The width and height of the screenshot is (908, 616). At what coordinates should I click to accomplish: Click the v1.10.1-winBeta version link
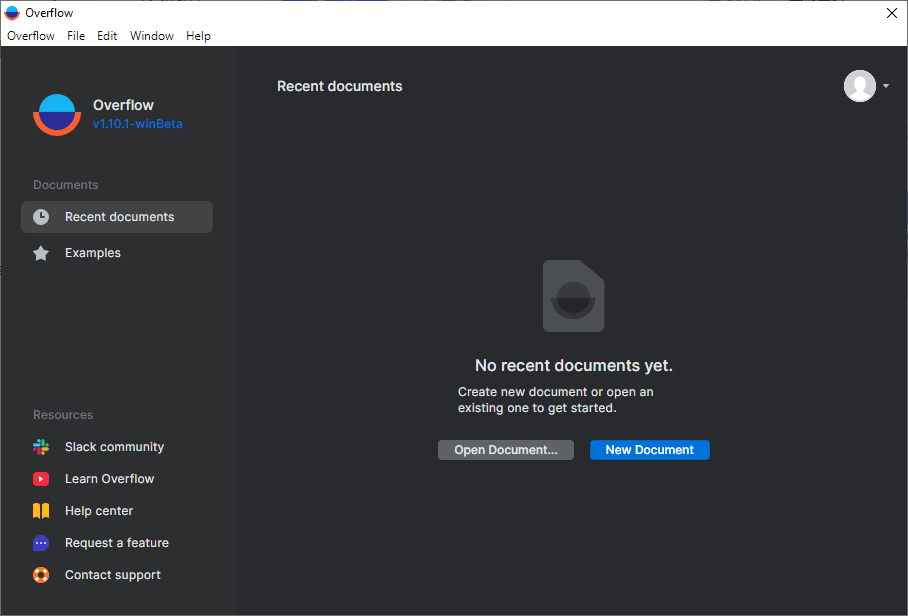pyautogui.click(x=138, y=124)
